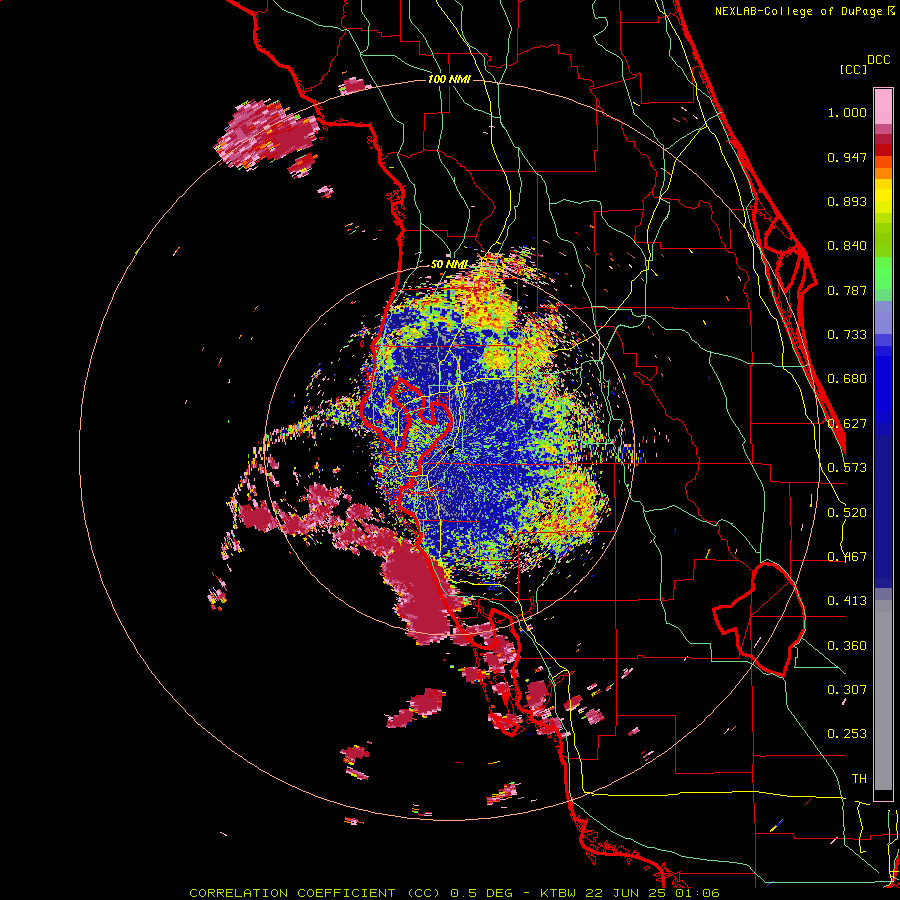Click the [CC] legend unit label
The height and width of the screenshot is (900, 900).
[853, 69]
